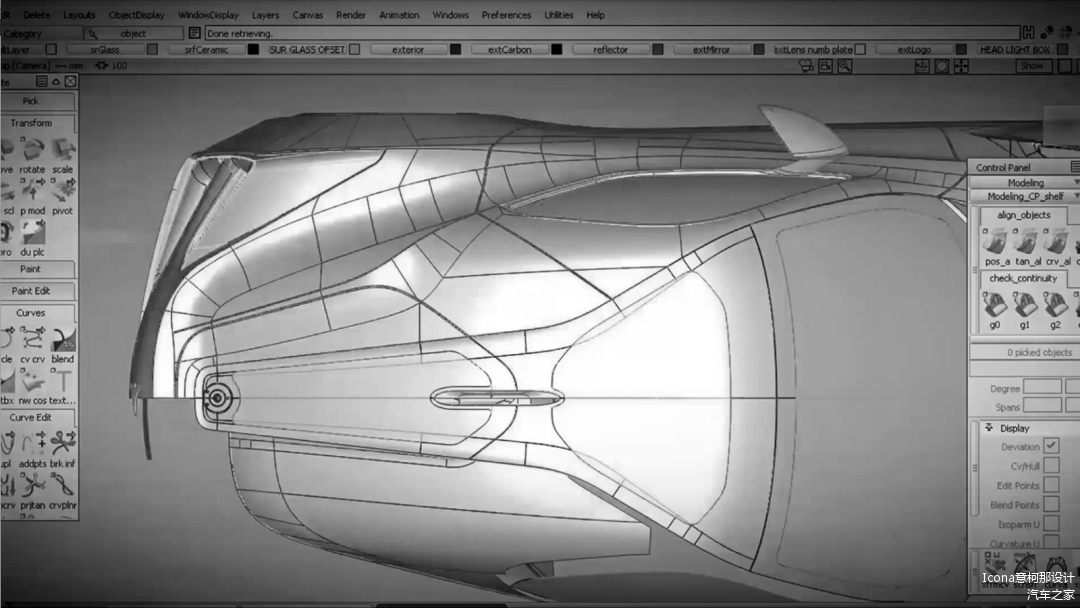Click the tan_al align tool

point(1026,243)
